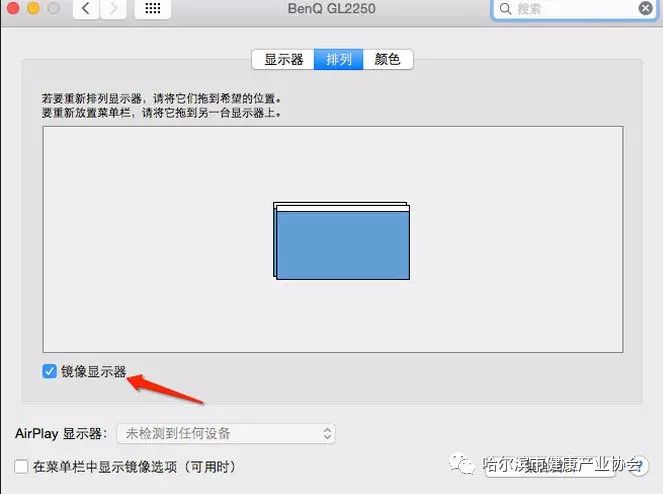Select the blue display rectangle
This screenshot has width=663, height=494.
tap(341, 245)
